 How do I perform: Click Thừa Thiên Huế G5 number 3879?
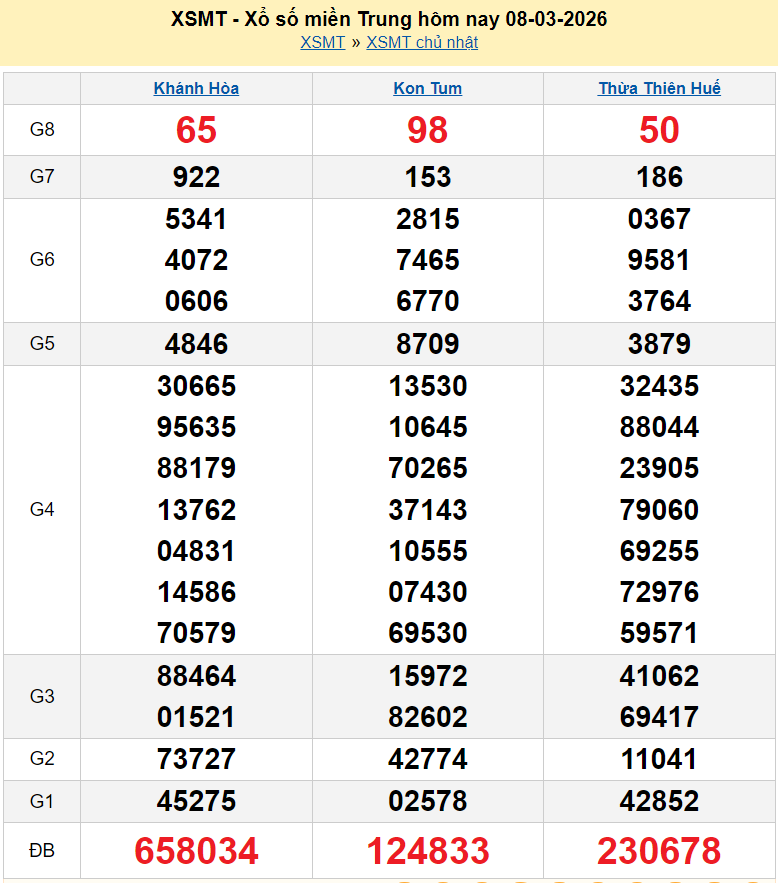(x=659, y=344)
